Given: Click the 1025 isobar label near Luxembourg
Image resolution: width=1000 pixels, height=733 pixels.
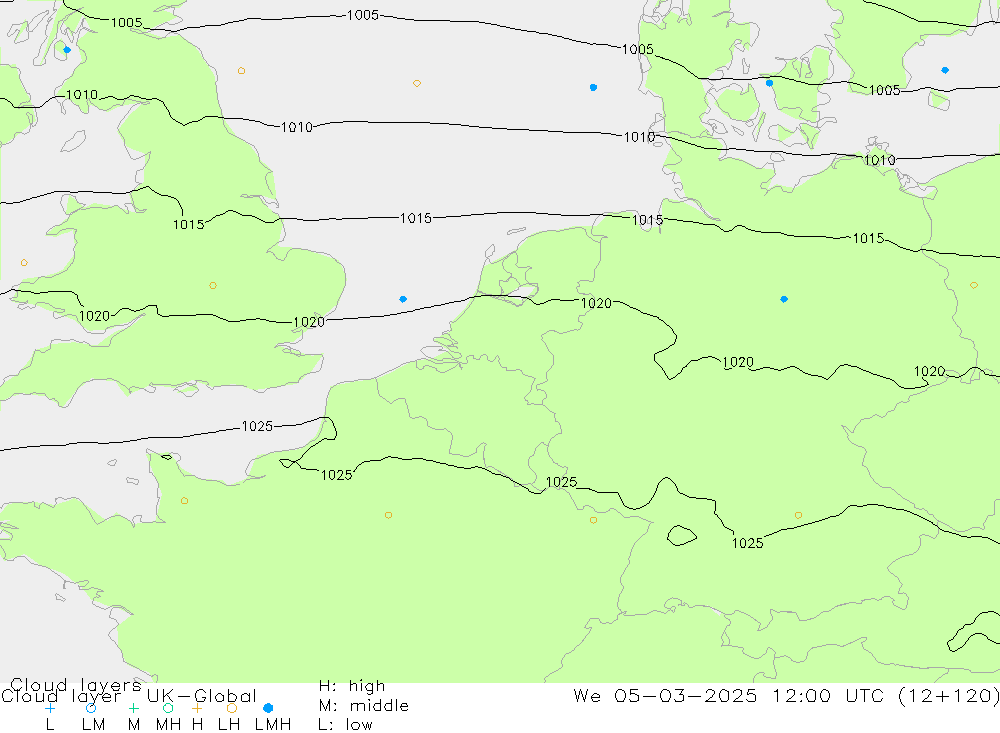Looking at the screenshot, I should [x=561, y=482].
